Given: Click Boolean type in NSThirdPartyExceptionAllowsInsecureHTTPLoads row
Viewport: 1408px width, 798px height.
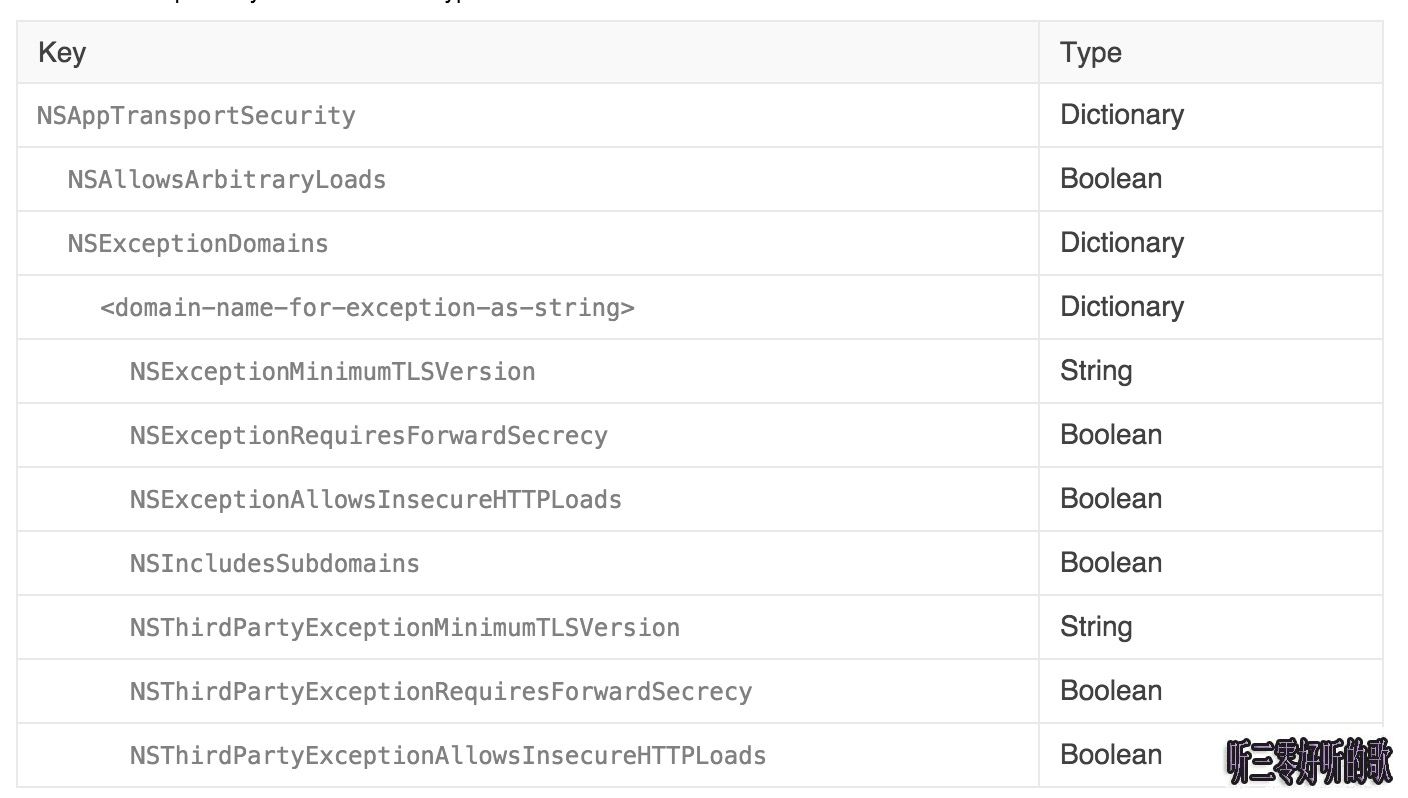Looking at the screenshot, I should [1111, 755].
